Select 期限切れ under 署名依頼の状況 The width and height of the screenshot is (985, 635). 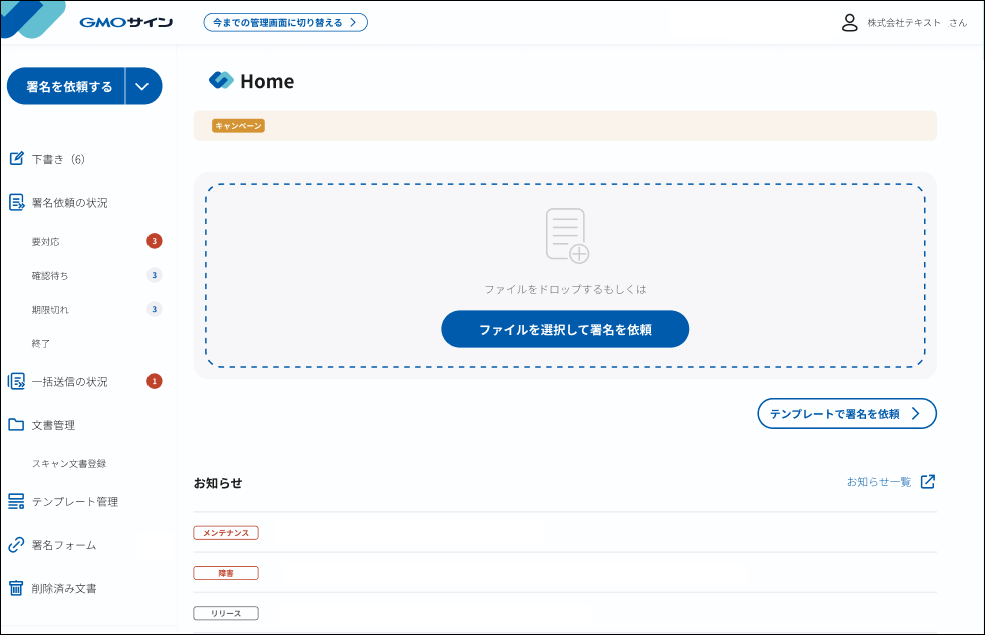pyautogui.click(x=53, y=309)
